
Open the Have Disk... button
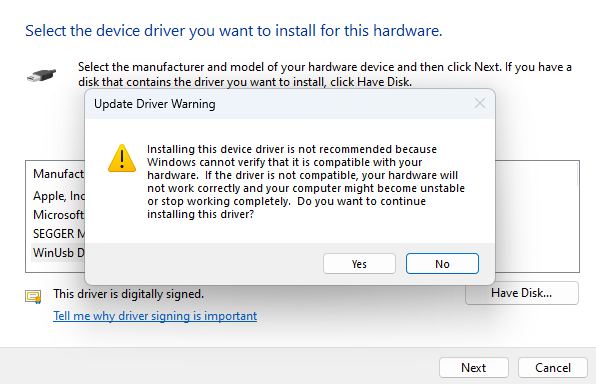click(522, 293)
